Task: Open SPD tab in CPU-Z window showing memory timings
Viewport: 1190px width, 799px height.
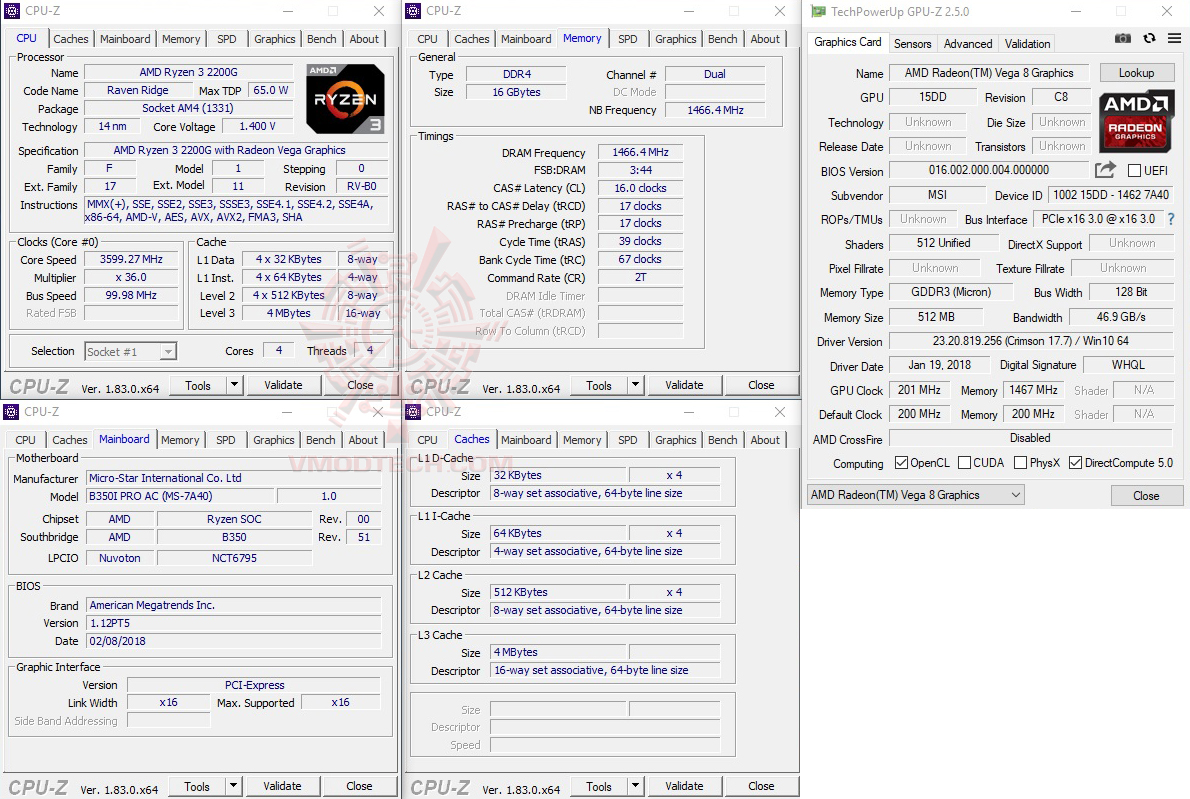Action: point(628,39)
